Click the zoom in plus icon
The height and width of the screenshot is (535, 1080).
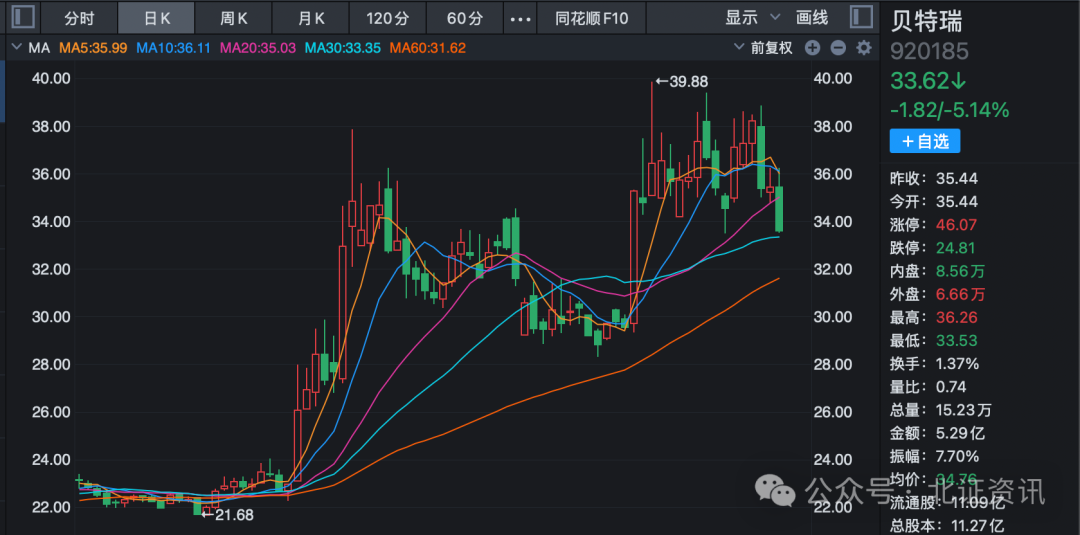pos(812,48)
